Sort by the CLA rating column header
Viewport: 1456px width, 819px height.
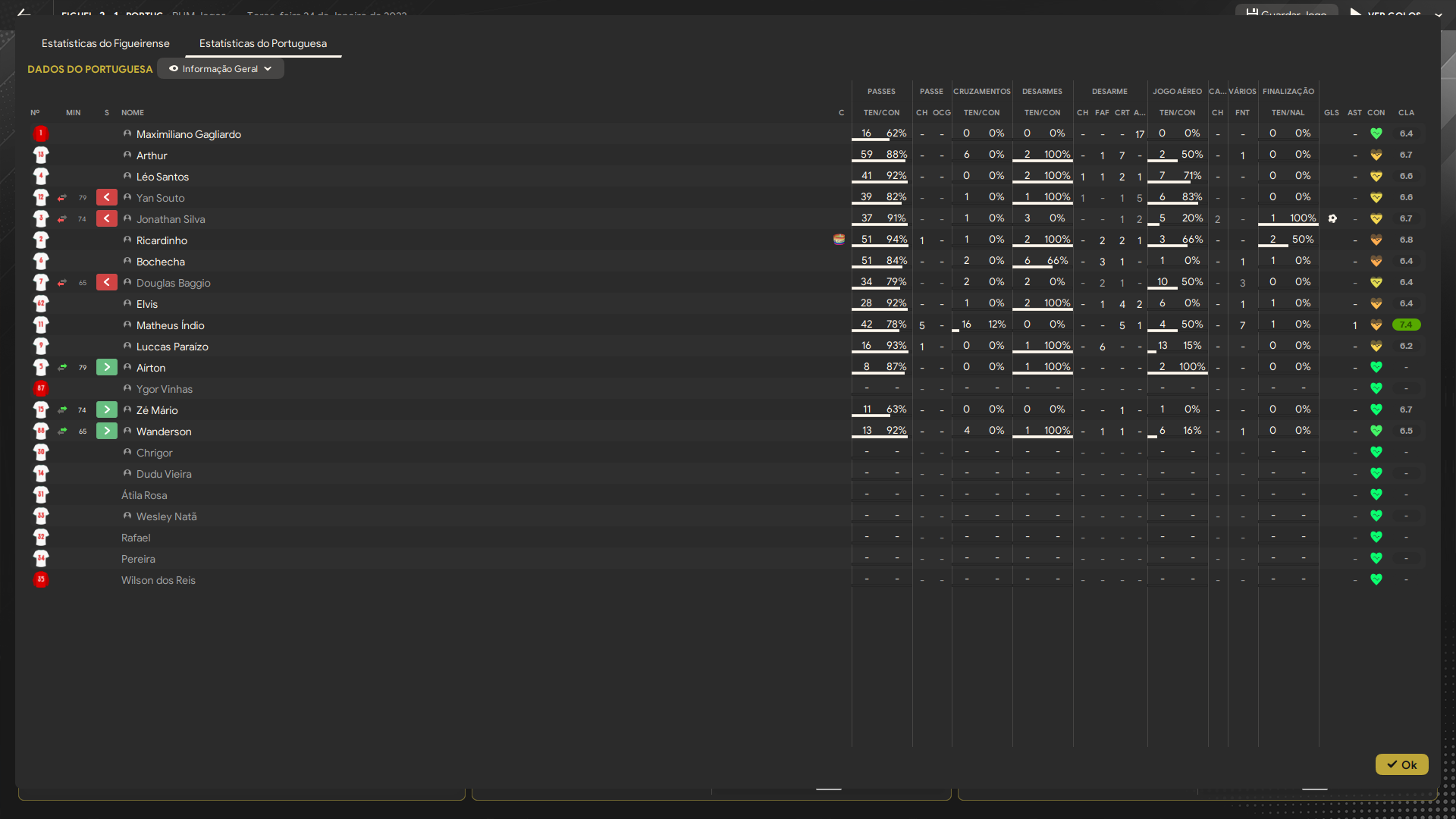(1406, 112)
